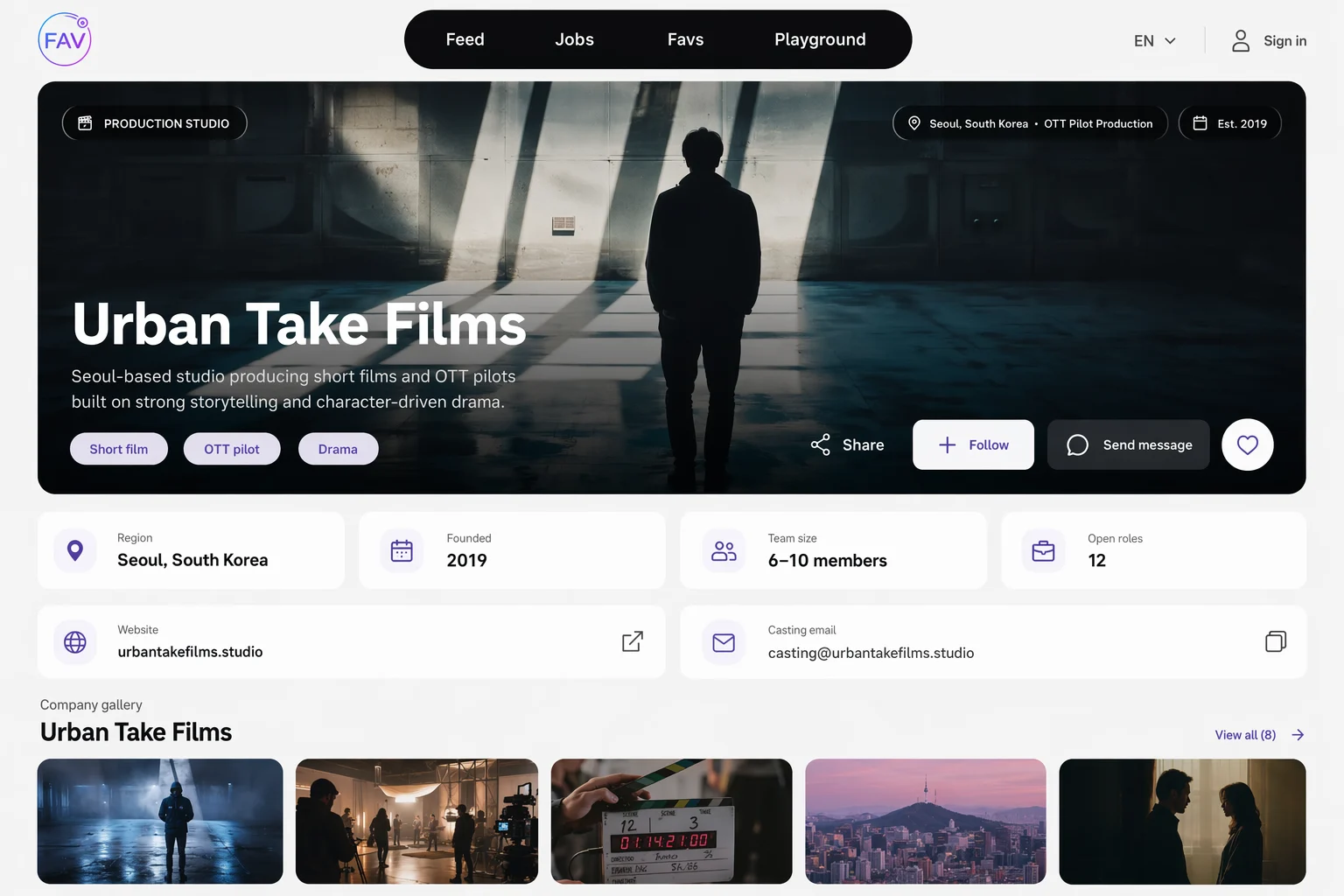Open the clapperboard gallery thumbnail
Screen dimensions: 1344x896
click(x=671, y=821)
